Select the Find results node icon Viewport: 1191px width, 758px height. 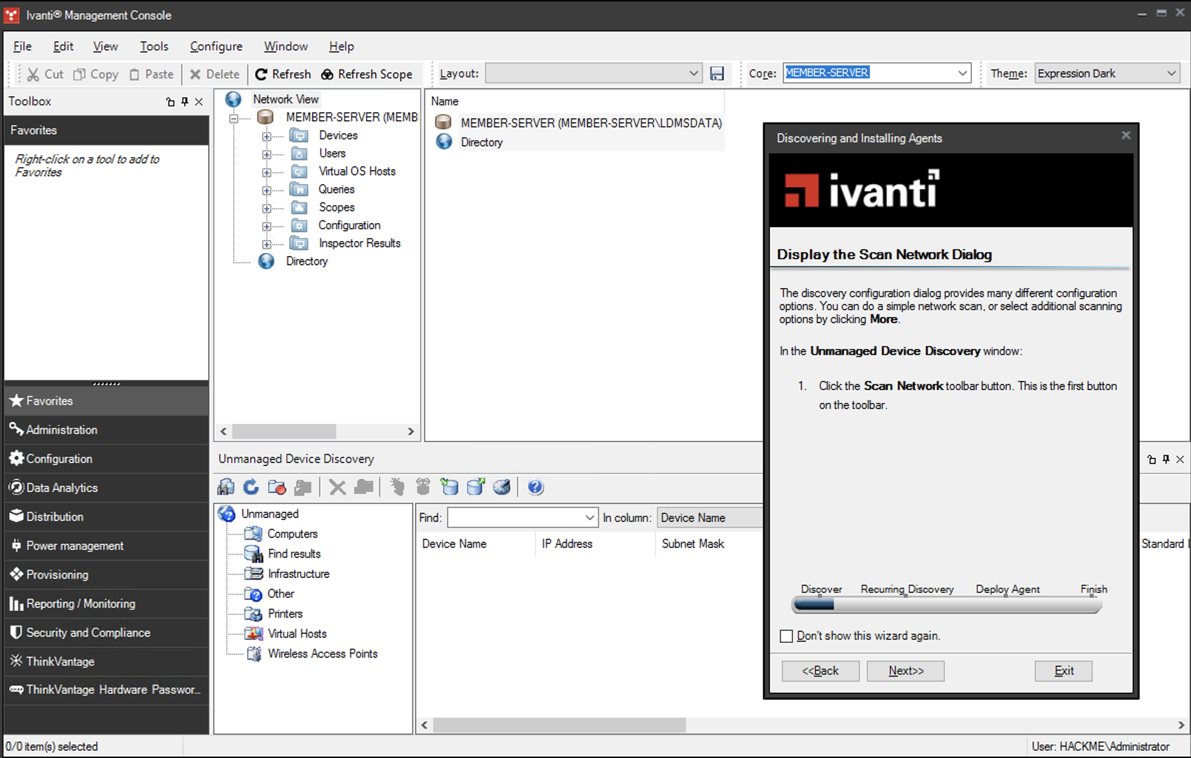coord(253,554)
